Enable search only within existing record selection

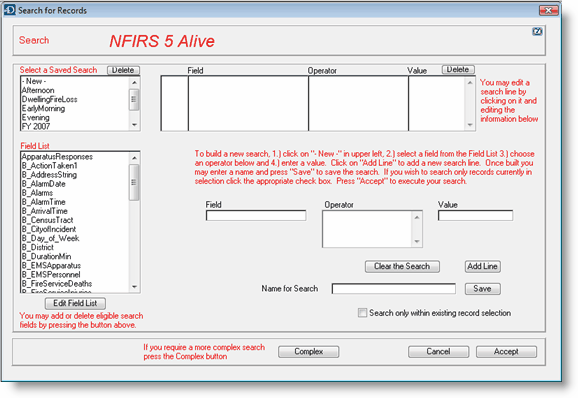click(362, 313)
